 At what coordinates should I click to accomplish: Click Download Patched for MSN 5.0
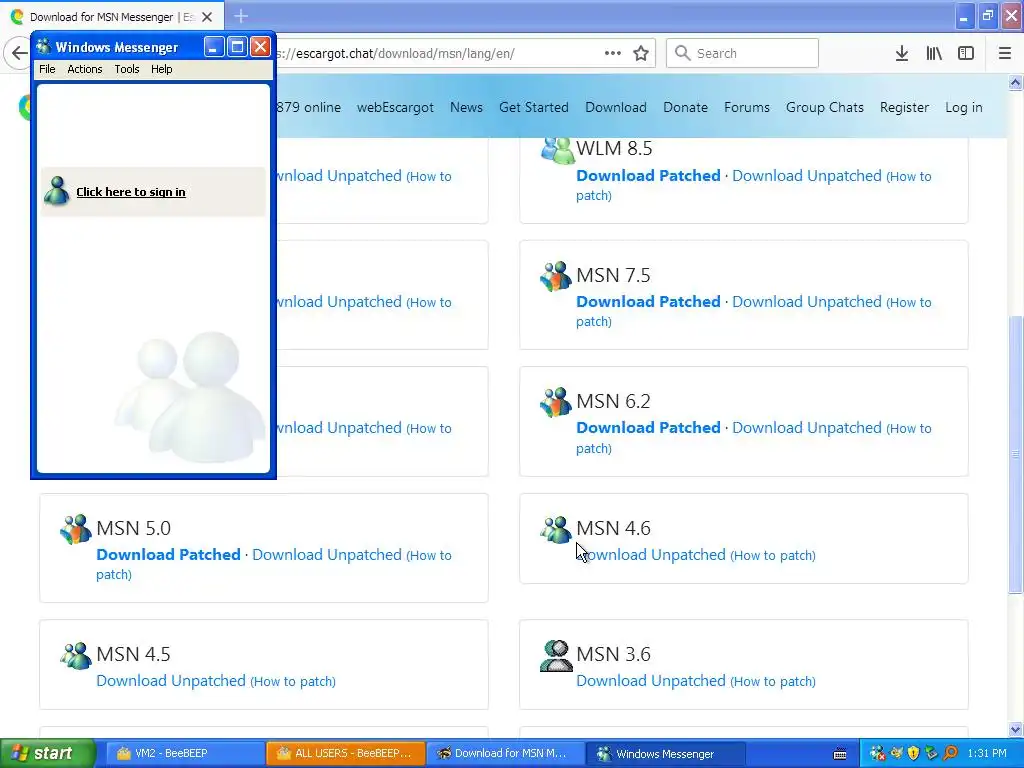coord(168,554)
